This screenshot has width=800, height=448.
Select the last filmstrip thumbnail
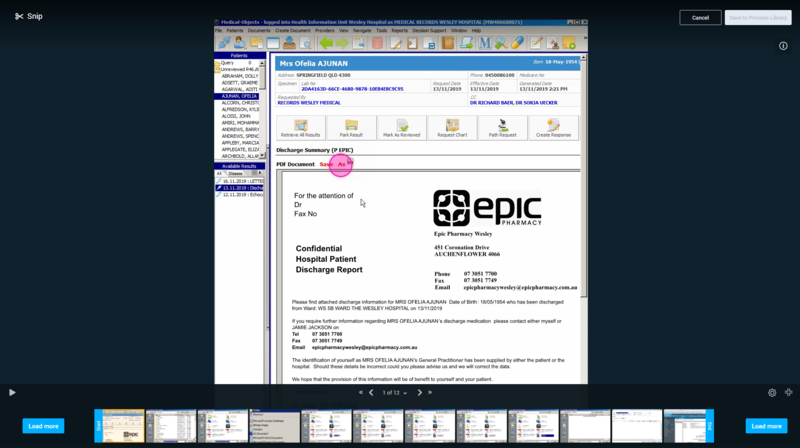[685, 426]
